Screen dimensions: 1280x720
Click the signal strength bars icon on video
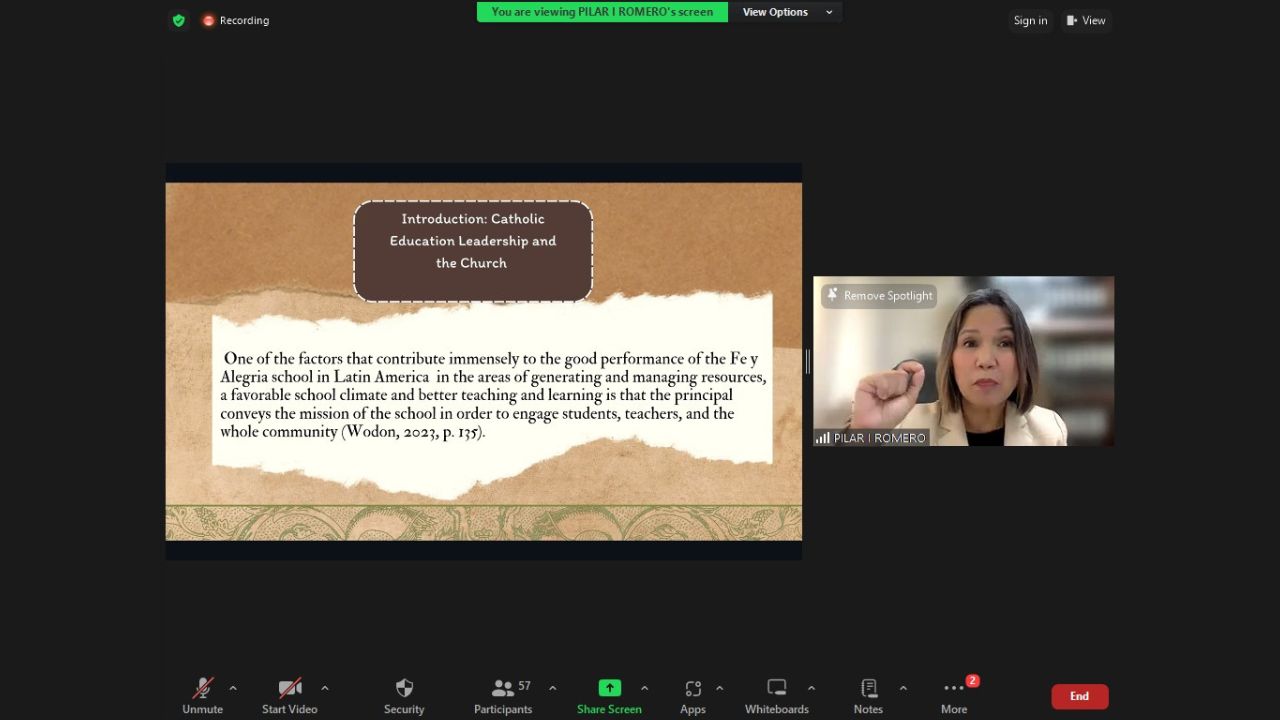point(823,438)
